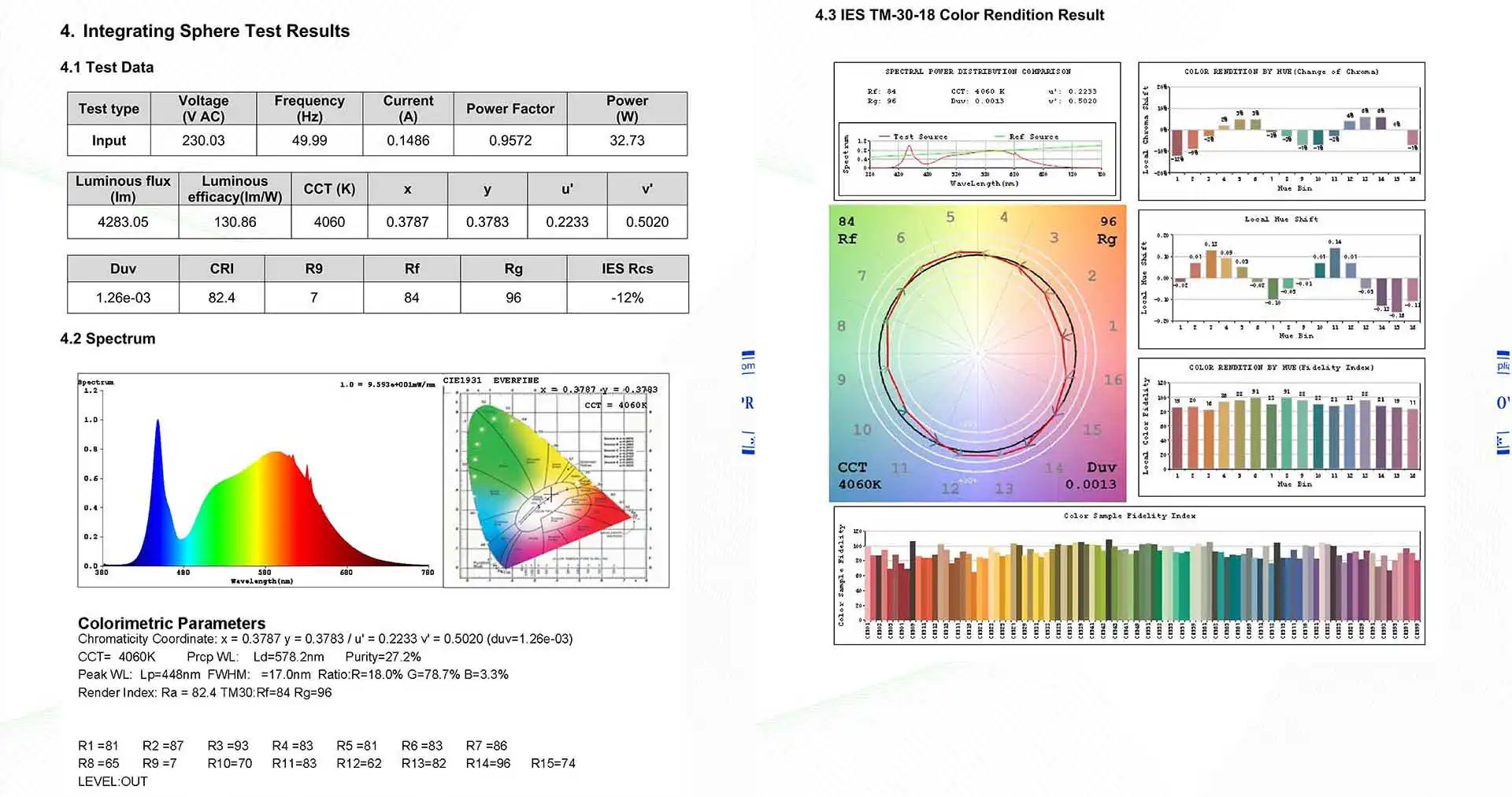Click the "Current (A)" column header
This screenshot has height=797, width=1512.
tap(408, 109)
